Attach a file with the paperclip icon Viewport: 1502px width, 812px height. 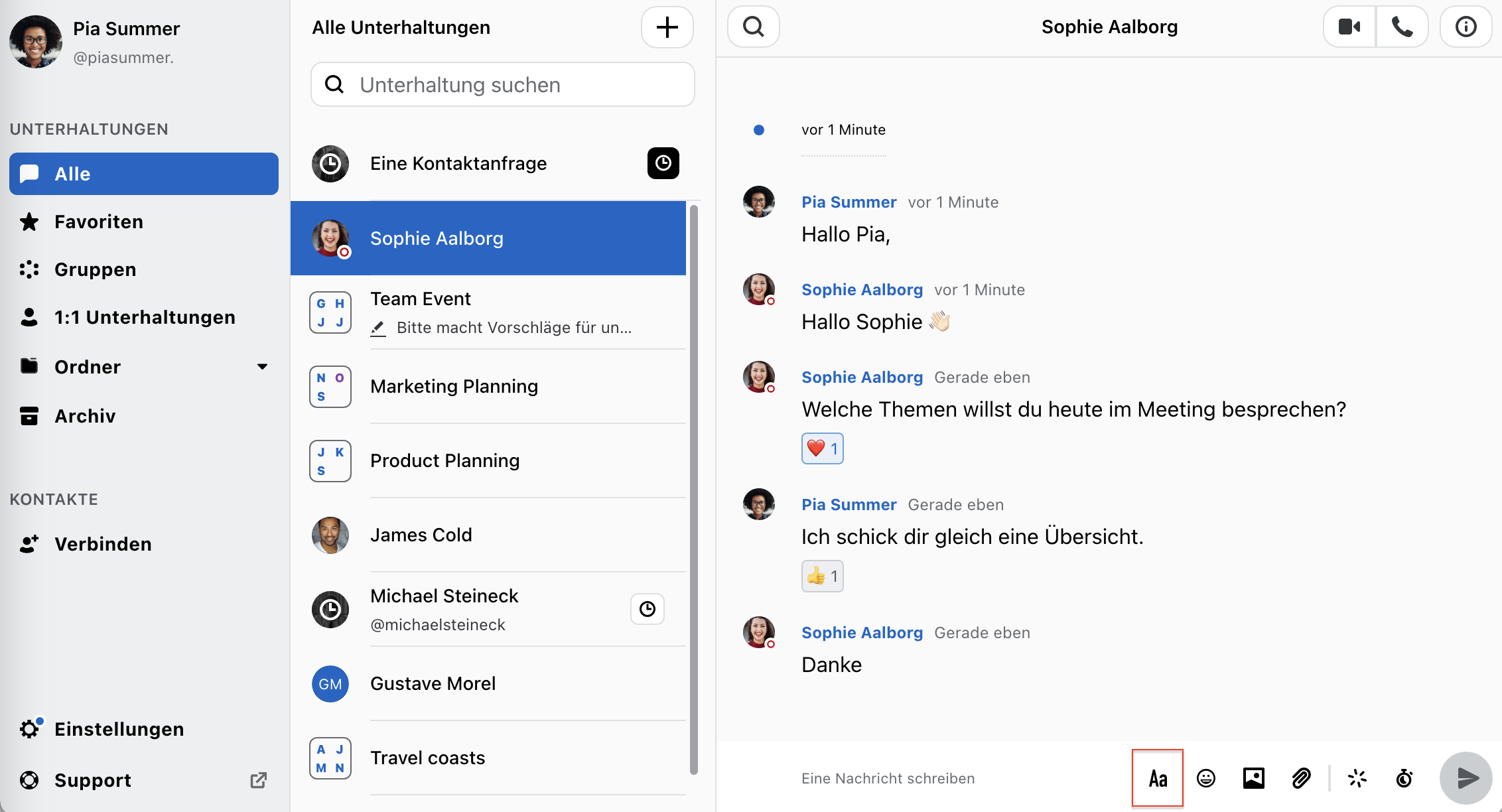[1301, 778]
